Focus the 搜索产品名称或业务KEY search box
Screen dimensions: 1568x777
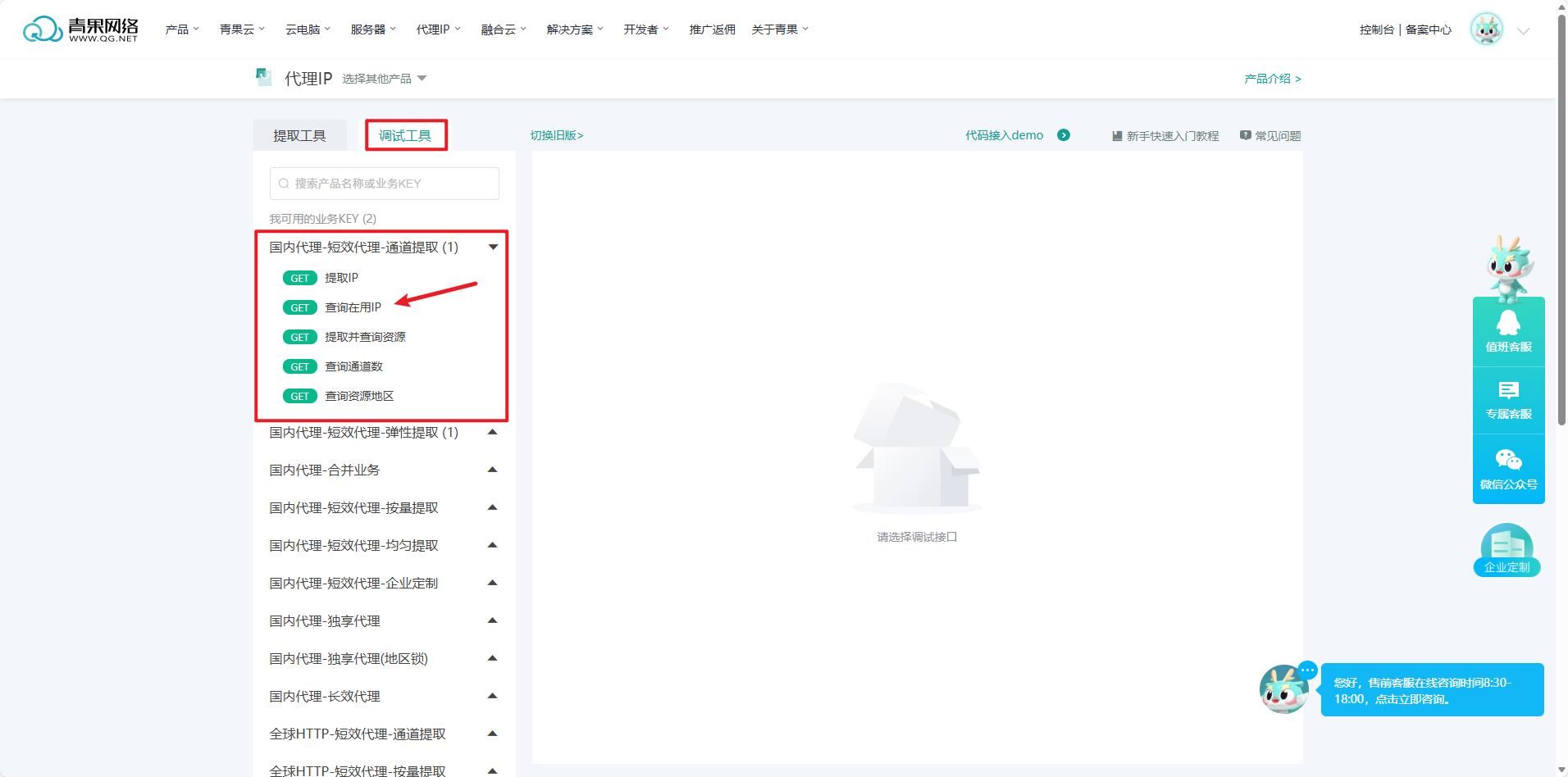click(385, 184)
